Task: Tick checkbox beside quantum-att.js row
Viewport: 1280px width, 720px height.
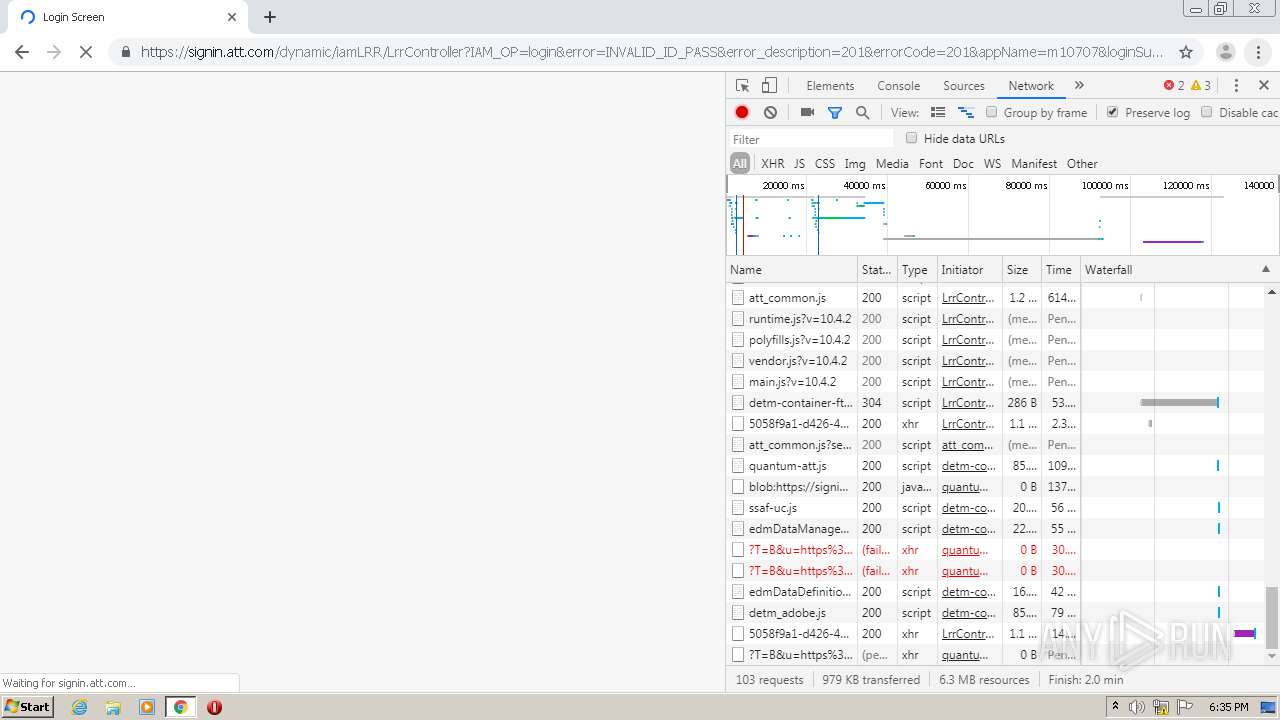Action: point(738,465)
